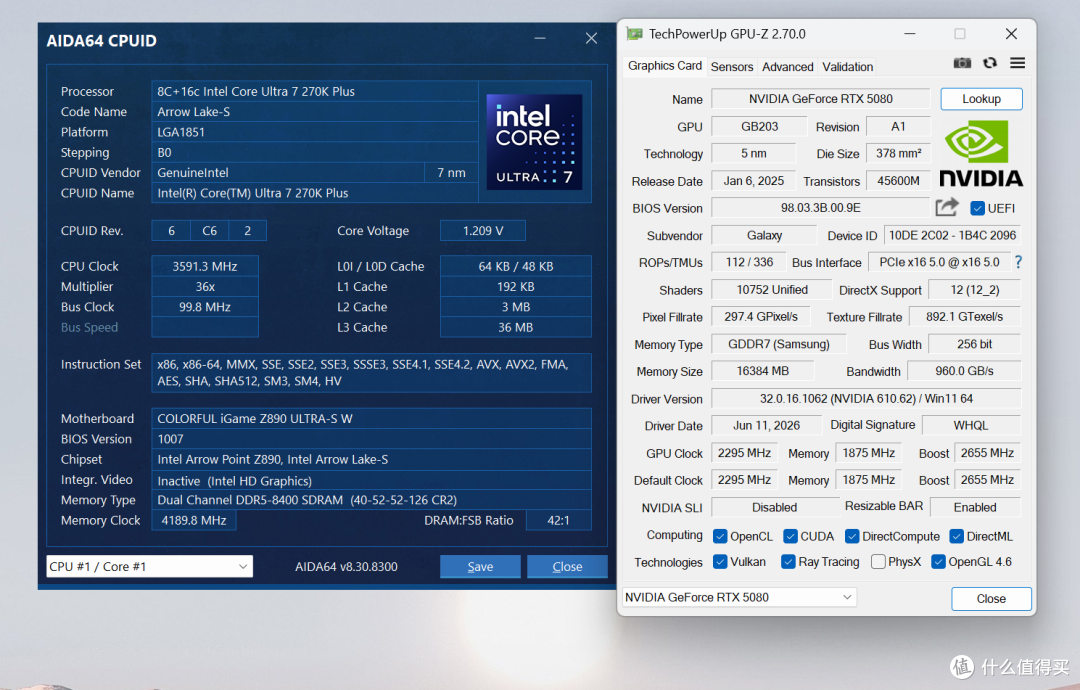Click the Transistors value 45600M

tap(898, 180)
